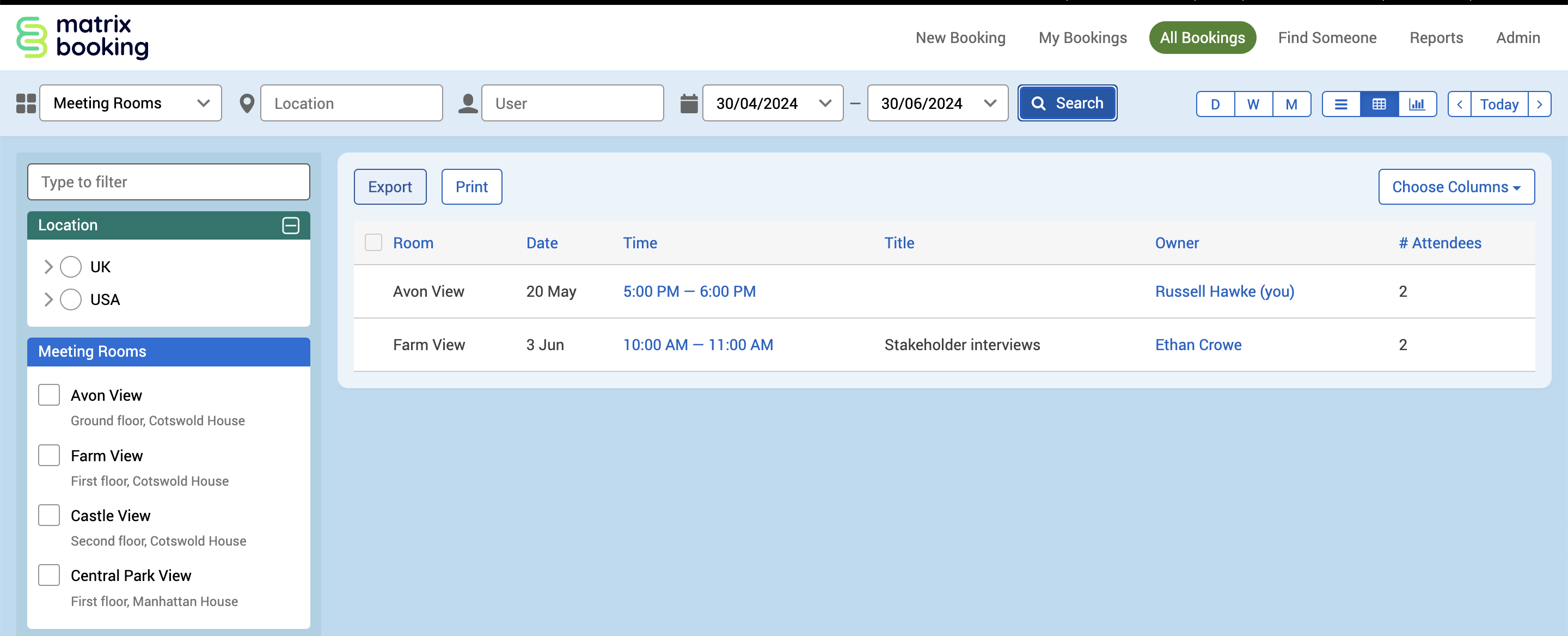Screen dimensions: 1568x636
Task: Select the grid table view icon
Action: 1379,104
